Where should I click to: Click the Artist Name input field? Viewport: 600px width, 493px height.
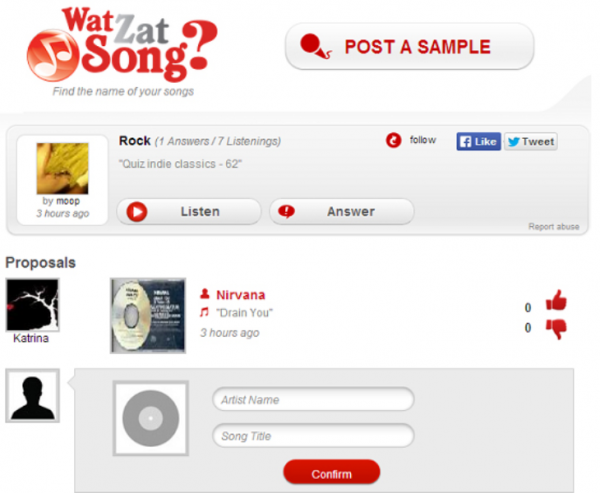[x=313, y=400]
